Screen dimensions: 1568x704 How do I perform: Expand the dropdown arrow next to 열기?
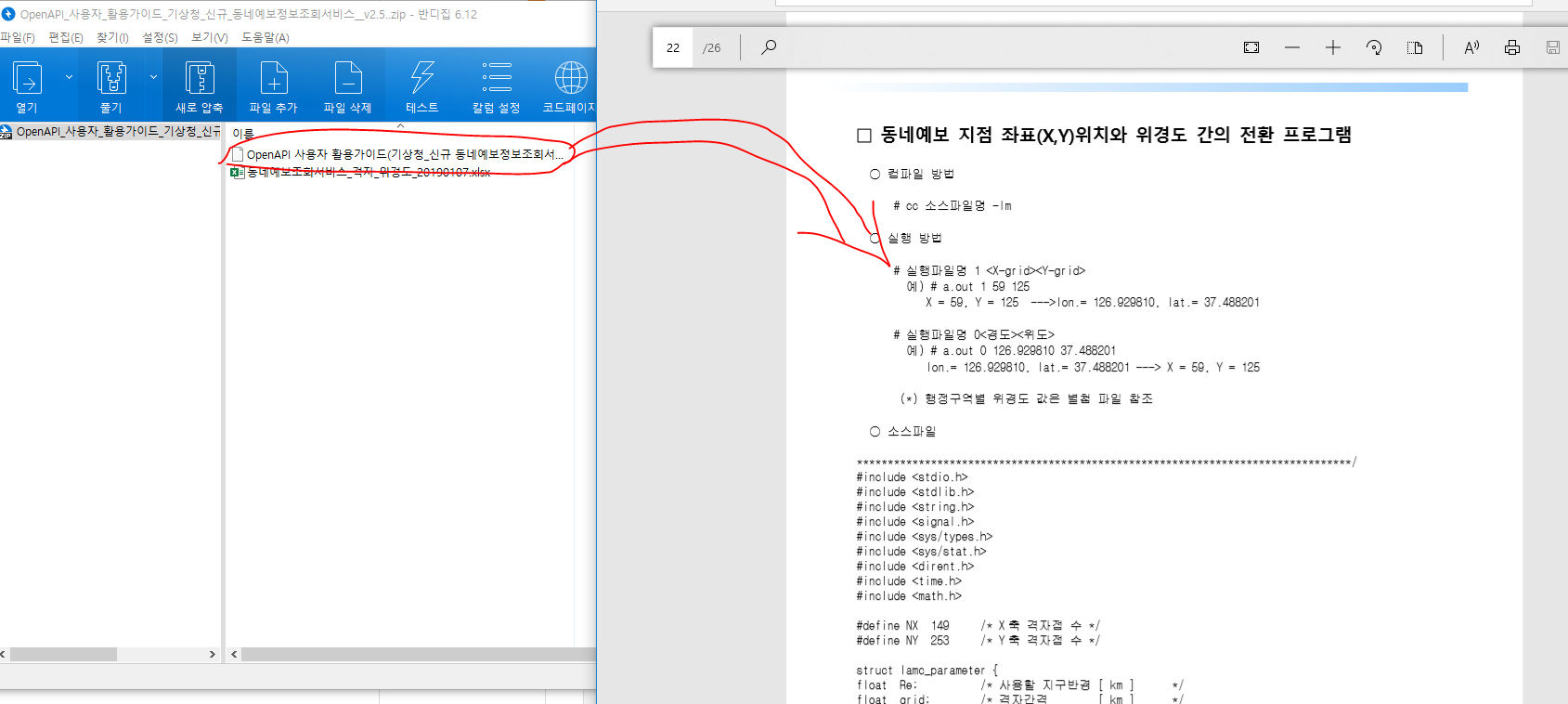click(69, 78)
